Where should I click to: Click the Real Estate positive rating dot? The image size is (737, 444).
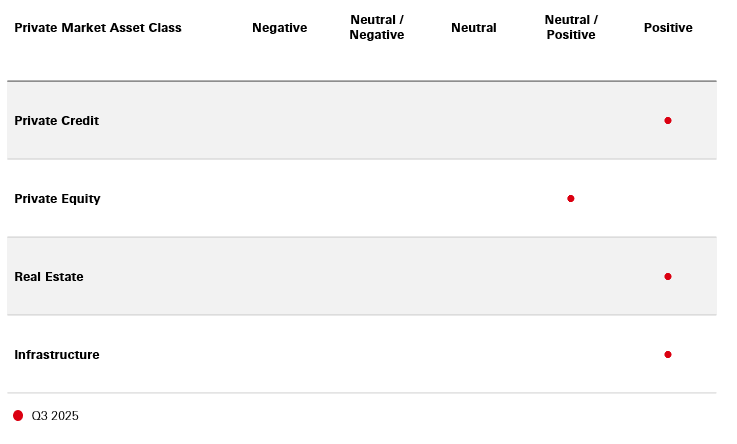click(668, 276)
